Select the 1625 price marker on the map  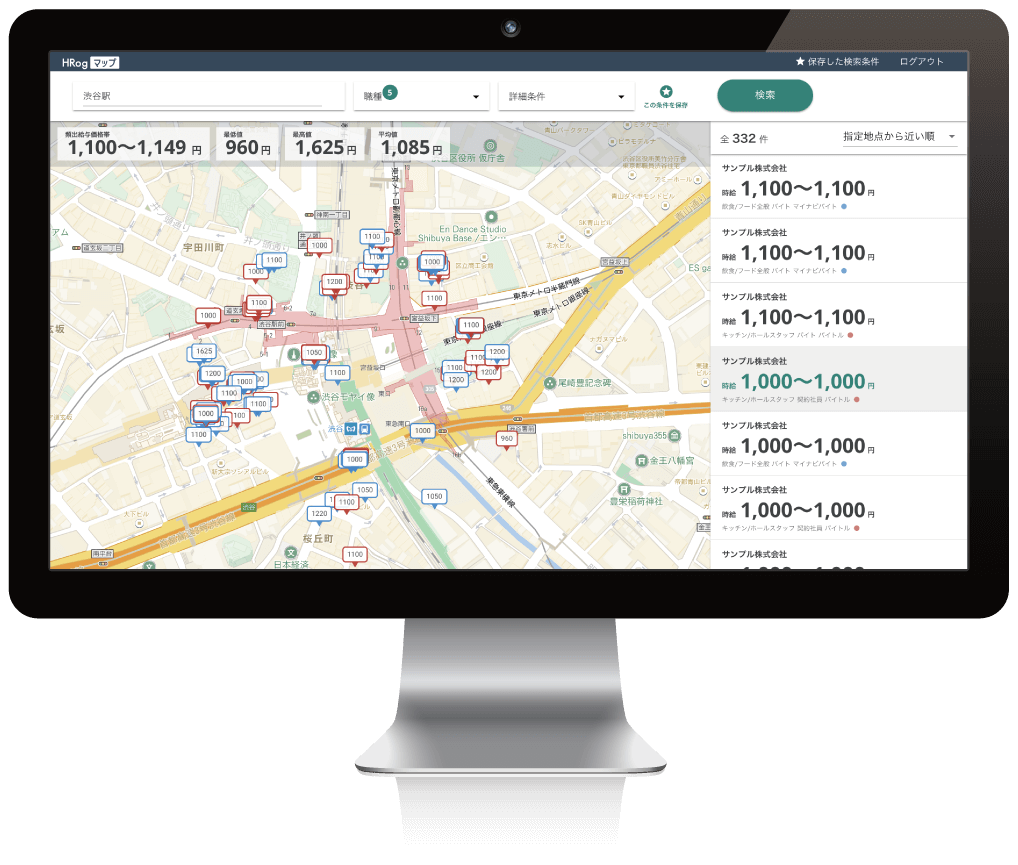[x=204, y=351]
